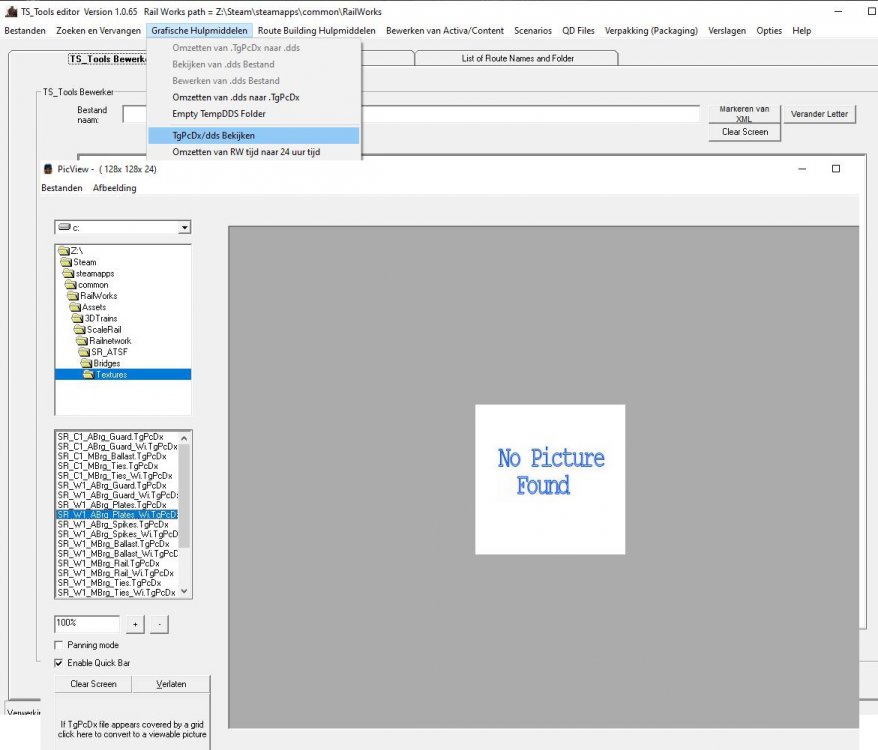Click the 100% zoom input field
The image size is (878, 750).
(87, 623)
